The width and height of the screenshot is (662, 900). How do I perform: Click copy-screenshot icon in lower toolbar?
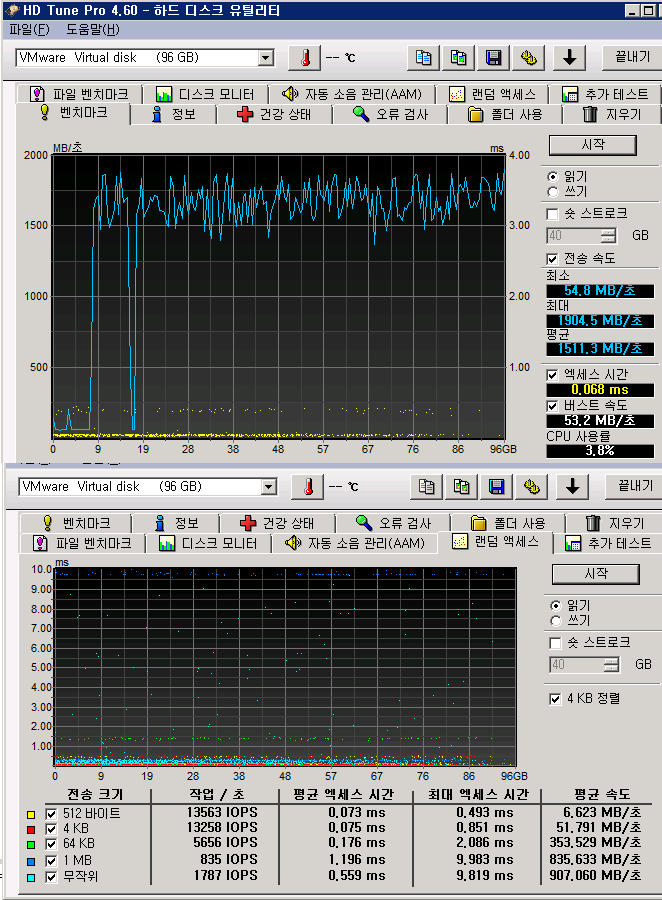tap(461, 487)
